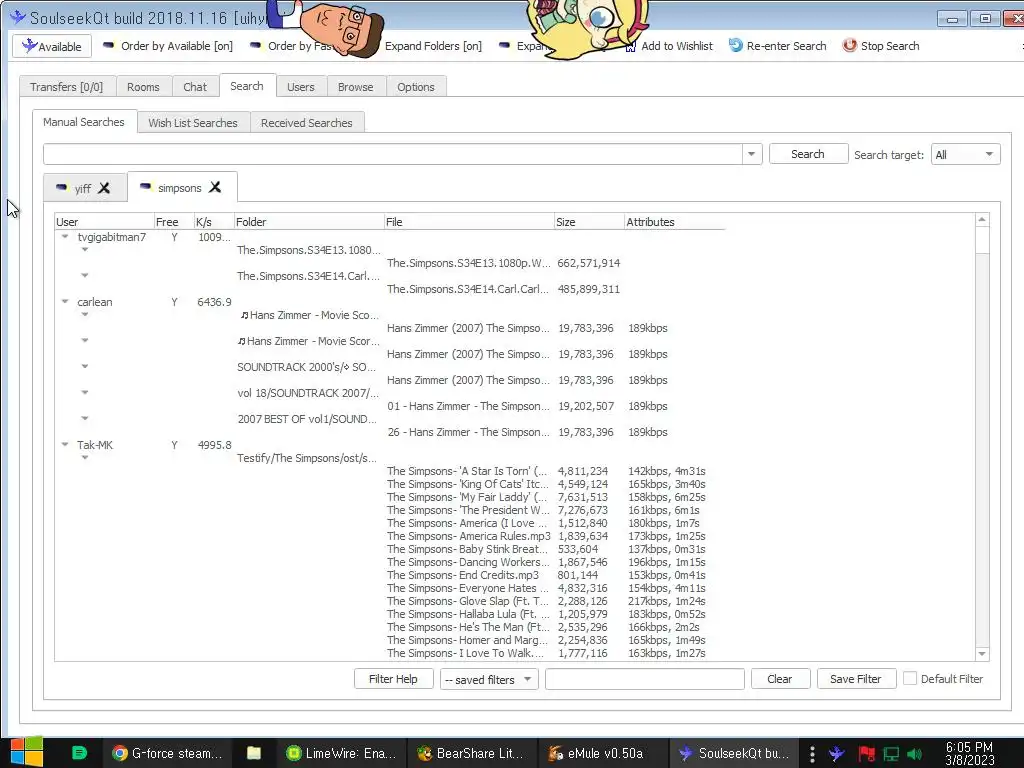Enable the Default Filter checkbox
This screenshot has height=768, width=1024.
click(x=910, y=679)
